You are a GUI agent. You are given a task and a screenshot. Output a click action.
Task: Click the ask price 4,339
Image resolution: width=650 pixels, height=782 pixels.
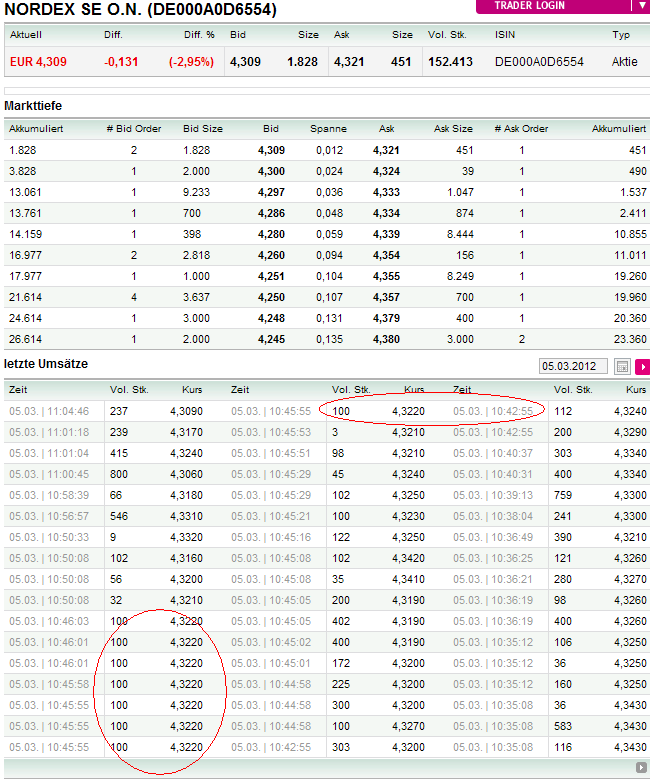(387, 234)
